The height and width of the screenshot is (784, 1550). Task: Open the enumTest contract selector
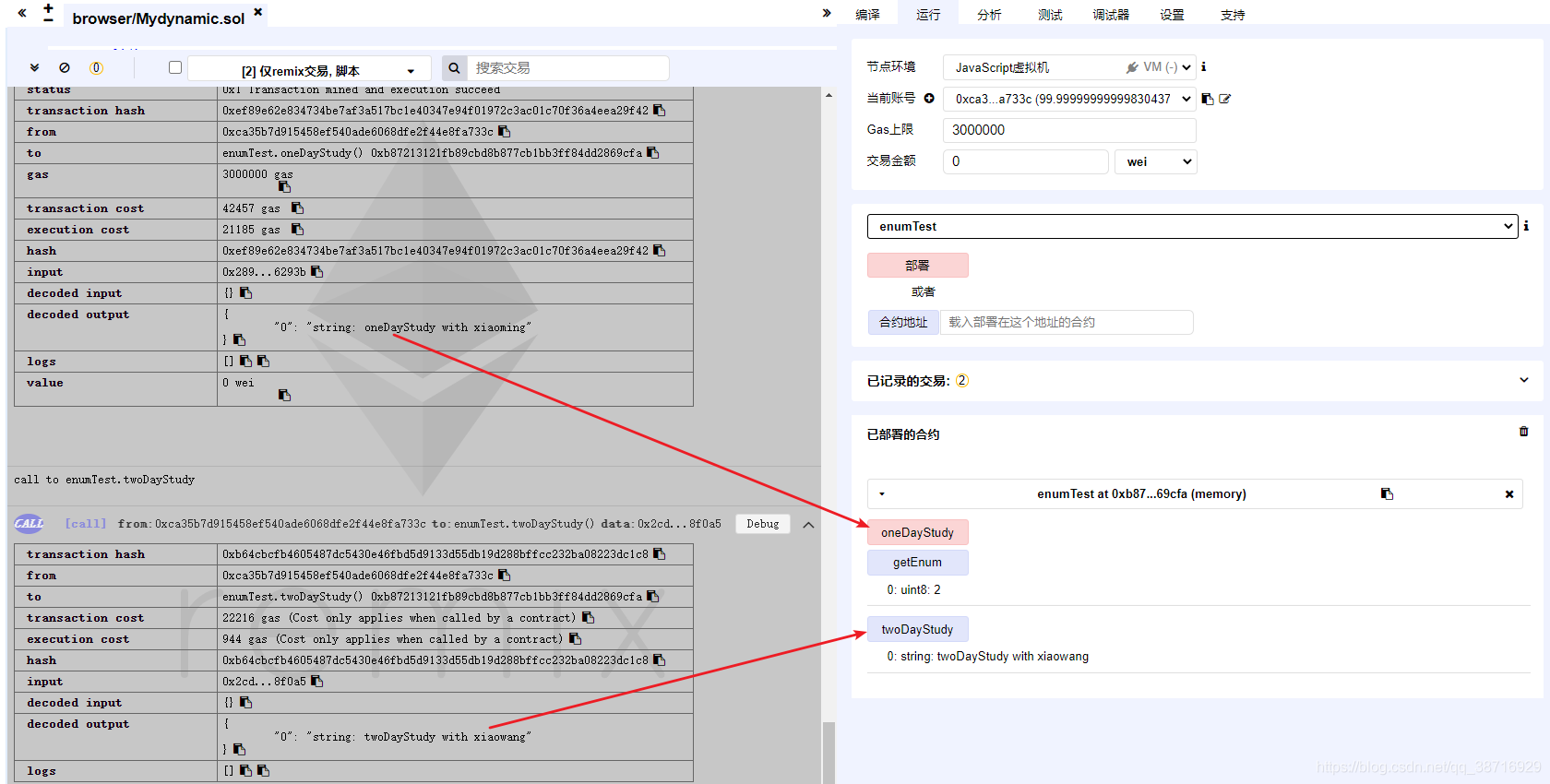click(1192, 226)
